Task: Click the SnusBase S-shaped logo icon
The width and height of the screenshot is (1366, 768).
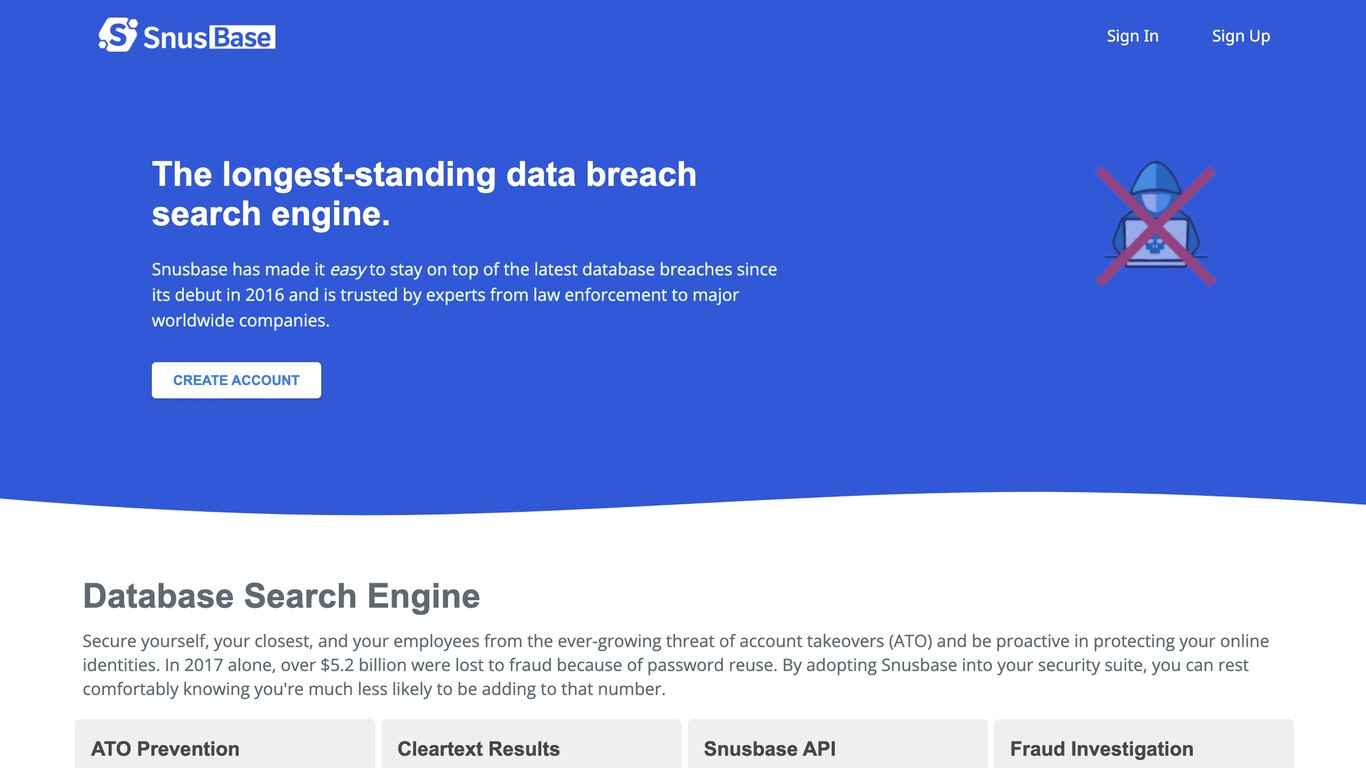Action: 118,35
